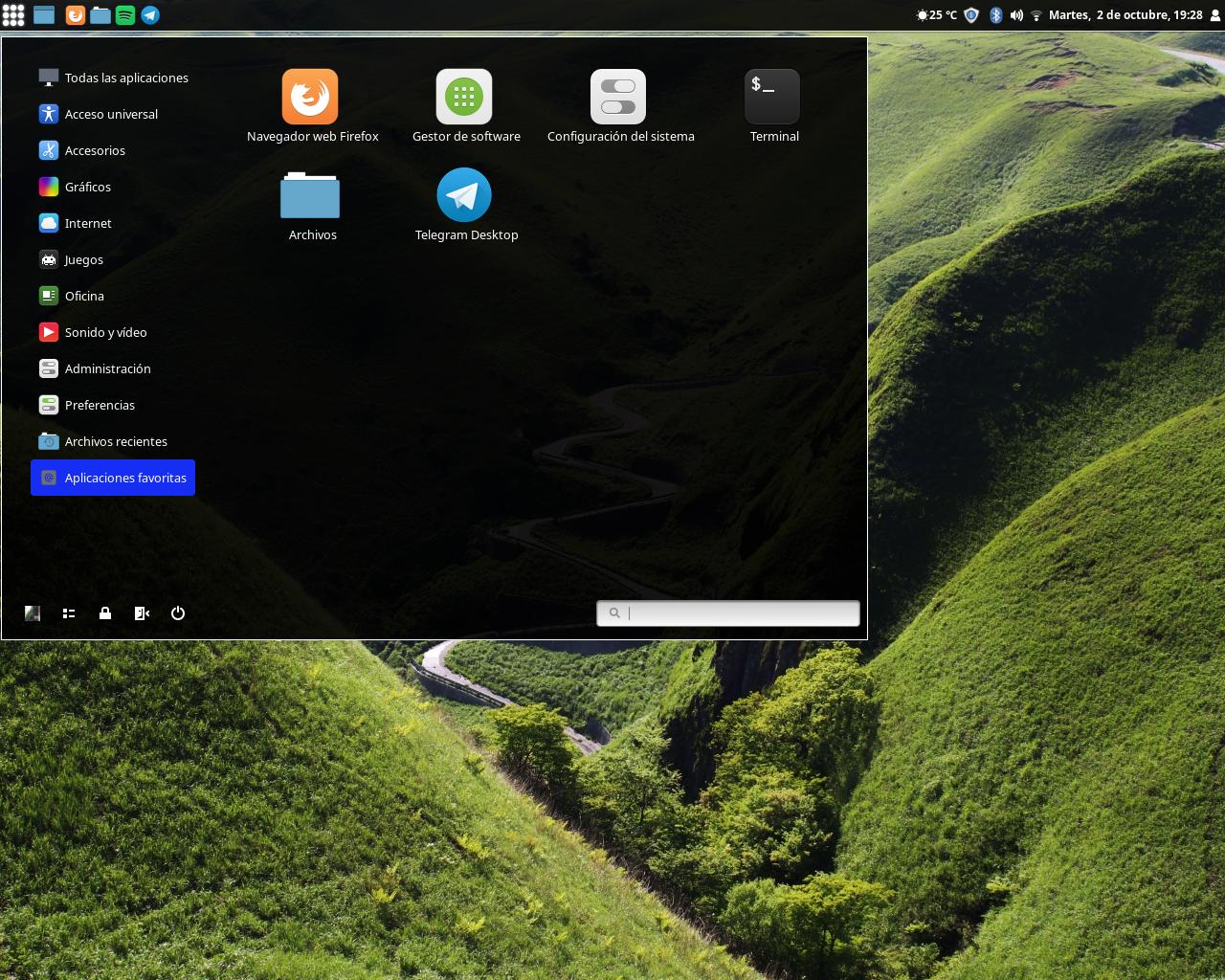Lock the screen with the padlock icon

105,613
